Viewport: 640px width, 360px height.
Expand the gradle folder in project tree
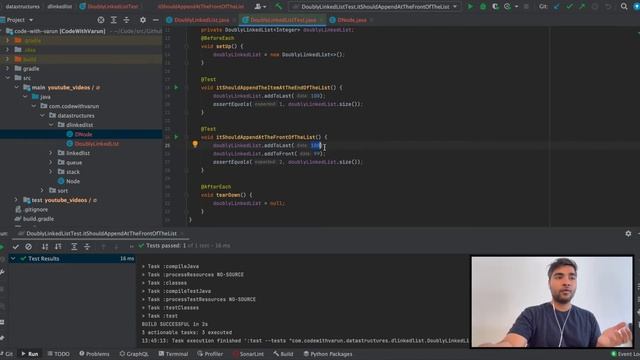pos(8,68)
